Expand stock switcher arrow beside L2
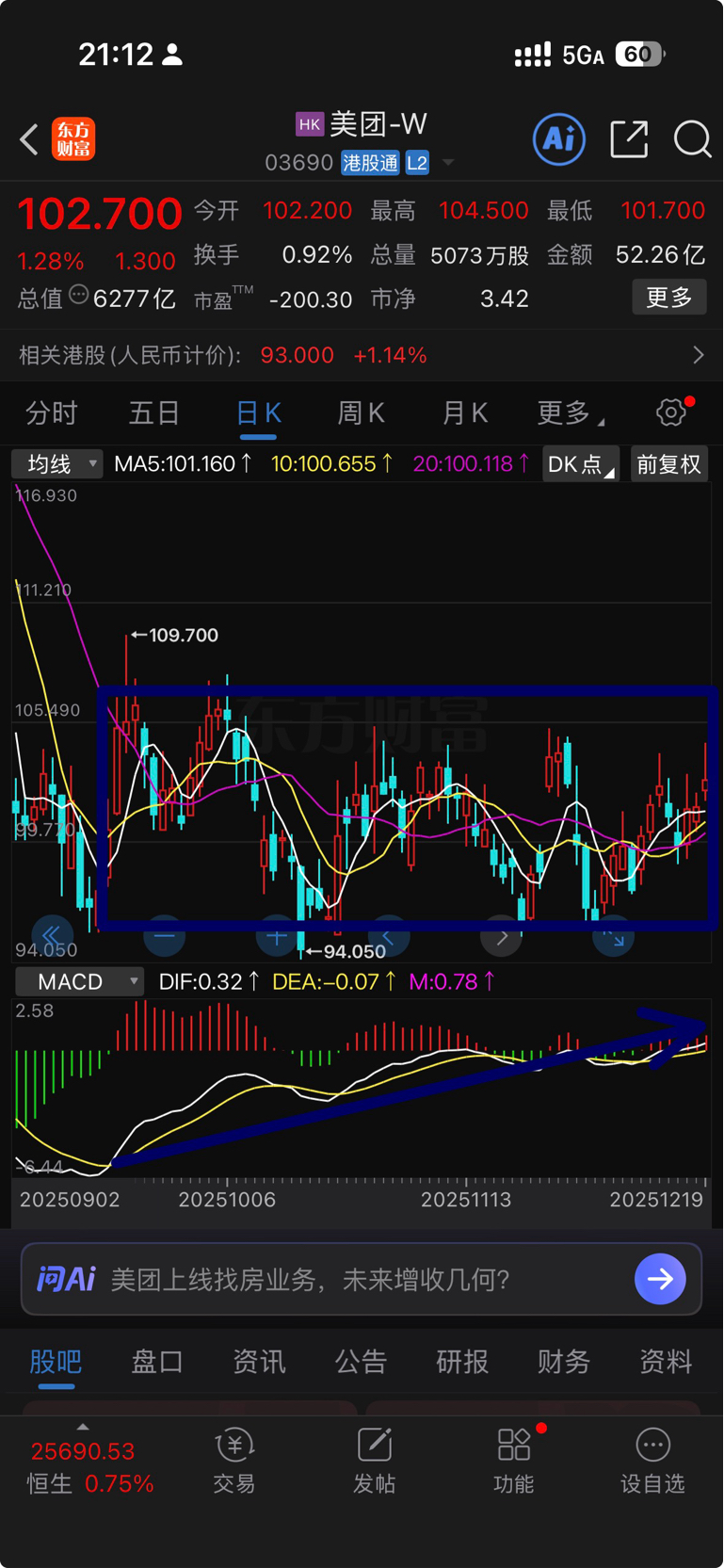This screenshot has height=1568, width=724. [448, 163]
